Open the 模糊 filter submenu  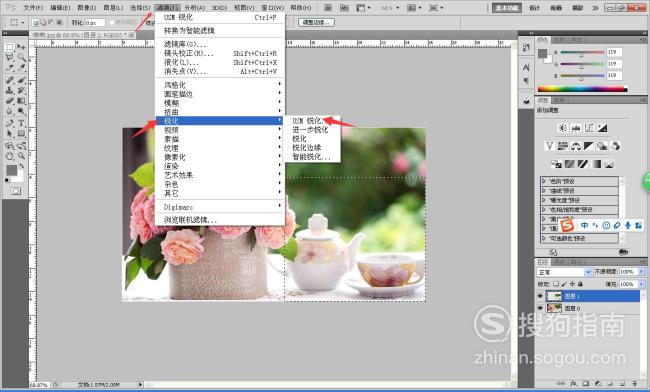click(x=220, y=103)
